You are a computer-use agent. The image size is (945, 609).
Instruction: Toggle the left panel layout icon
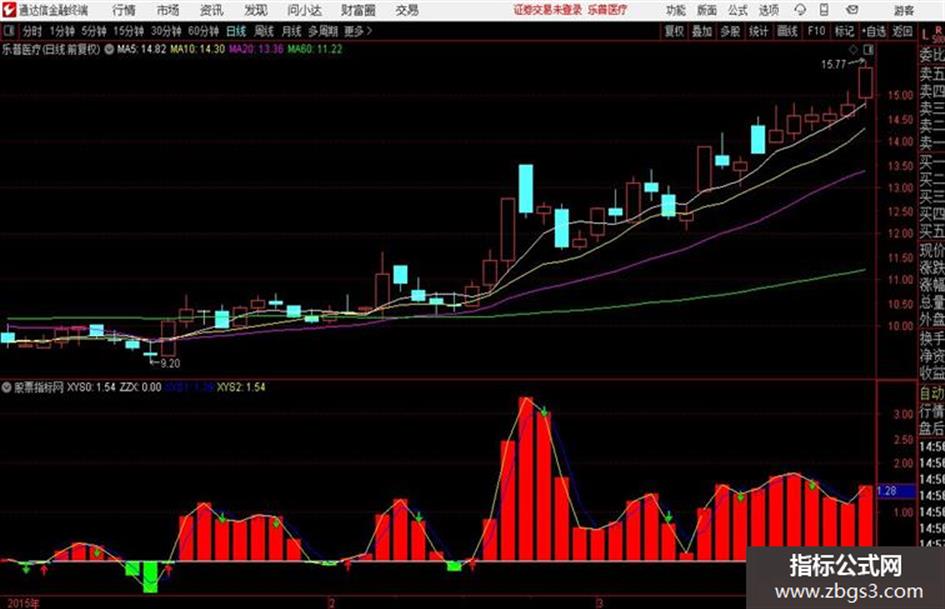[9, 31]
